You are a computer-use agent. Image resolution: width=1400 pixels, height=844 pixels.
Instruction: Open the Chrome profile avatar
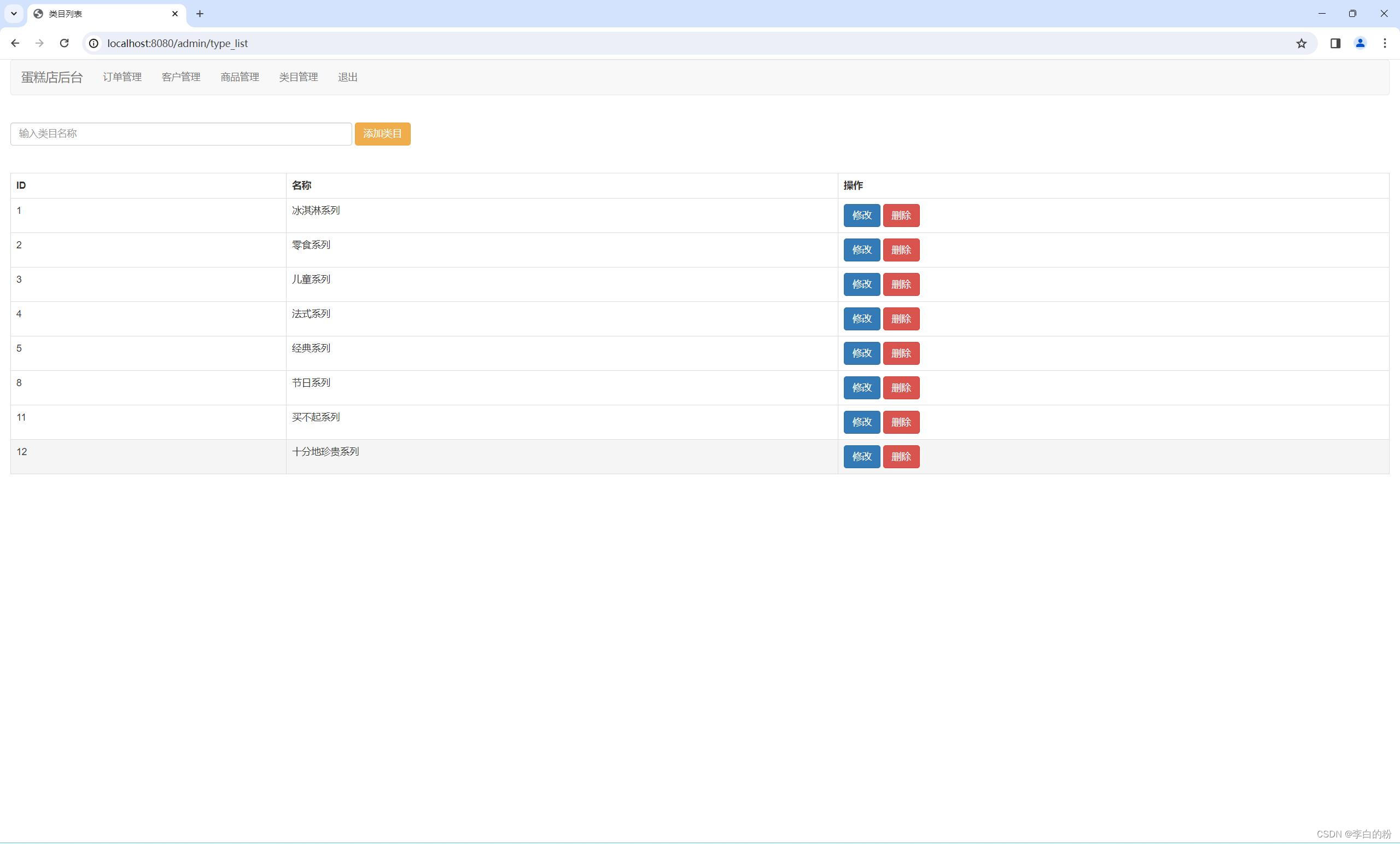[1360, 43]
